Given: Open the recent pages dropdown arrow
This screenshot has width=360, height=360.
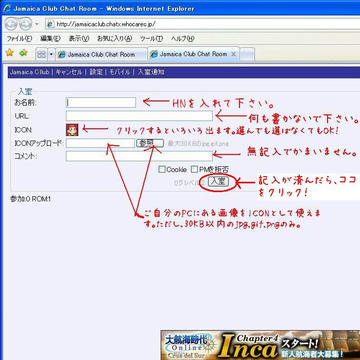Looking at the screenshot, I should pos(37,24).
